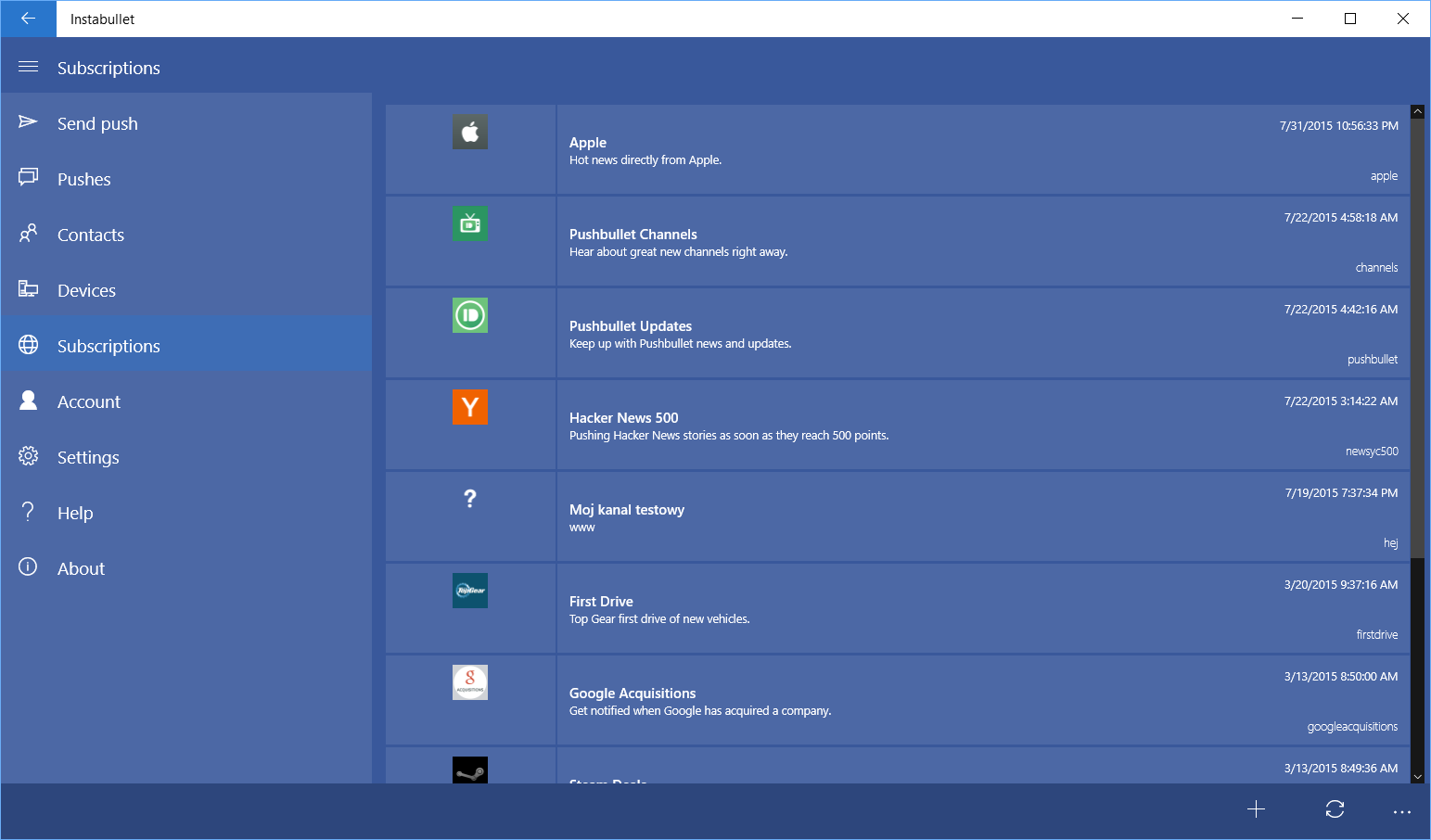Viewport: 1431px width, 840px height.
Task: Select Subscriptions in the sidebar menu
Action: pos(109,345)
